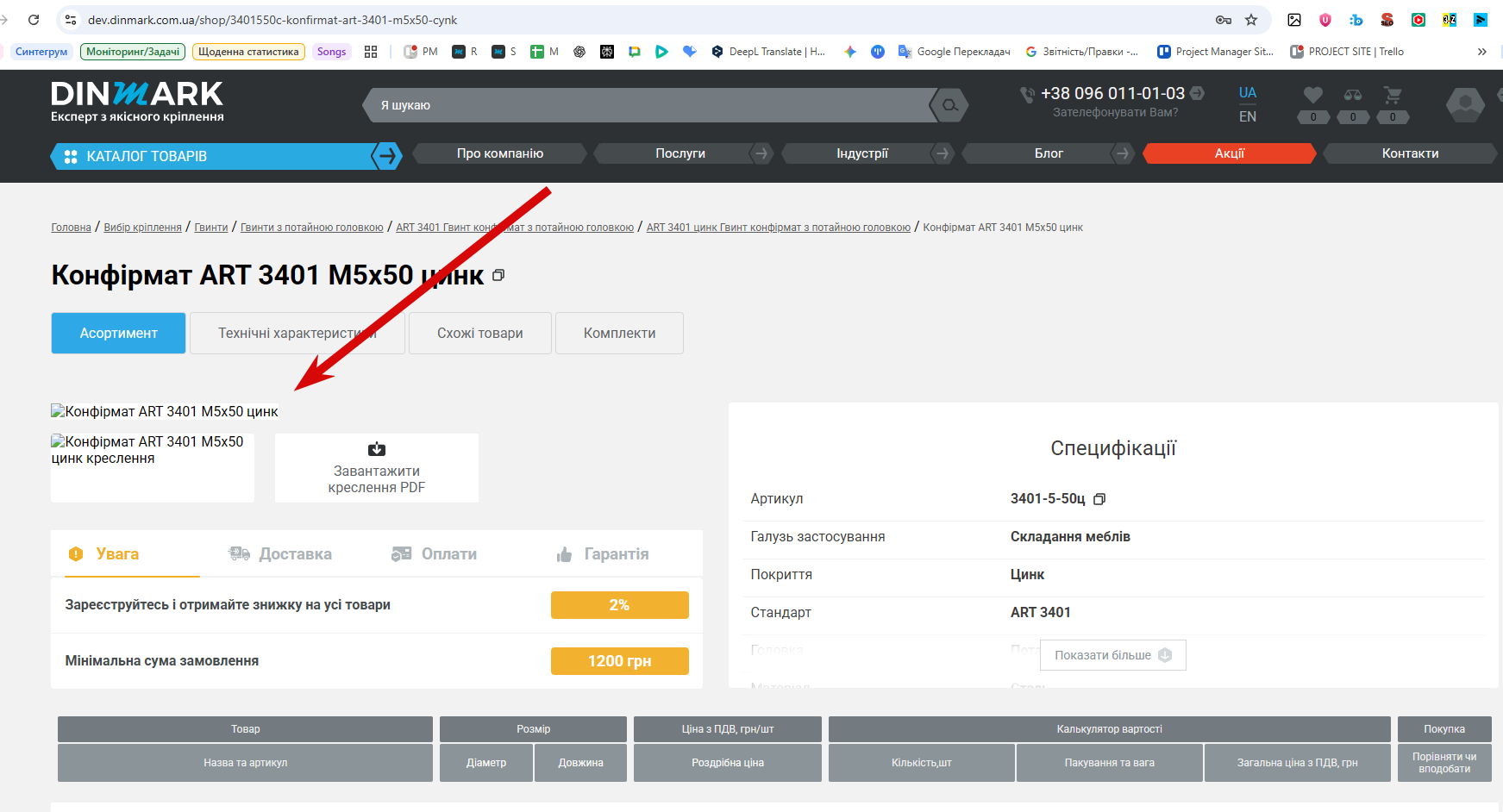Click the 2% discount badge

tap(620, 605)
